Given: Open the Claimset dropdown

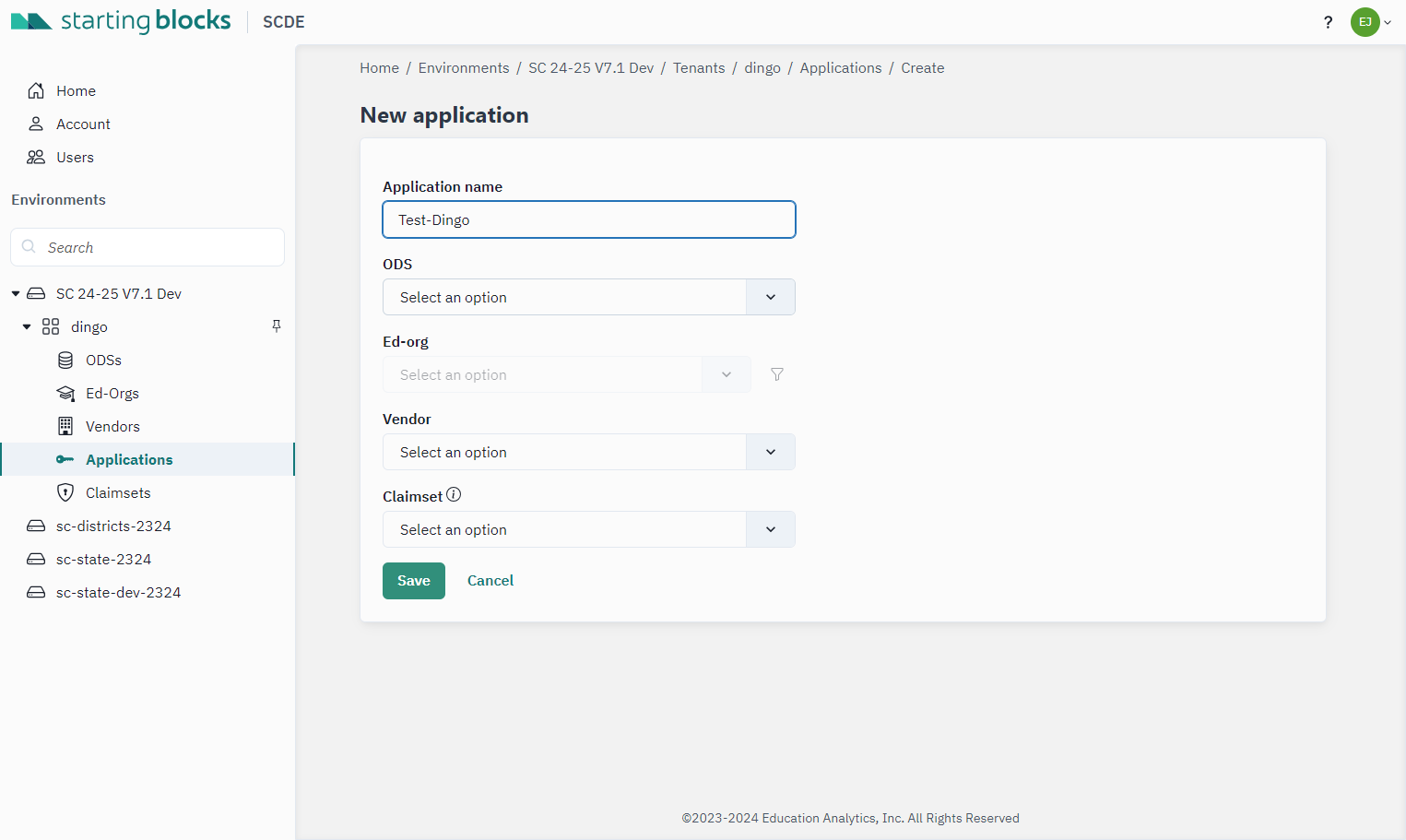Looking at the screenshot, I should tap(589, 529).
